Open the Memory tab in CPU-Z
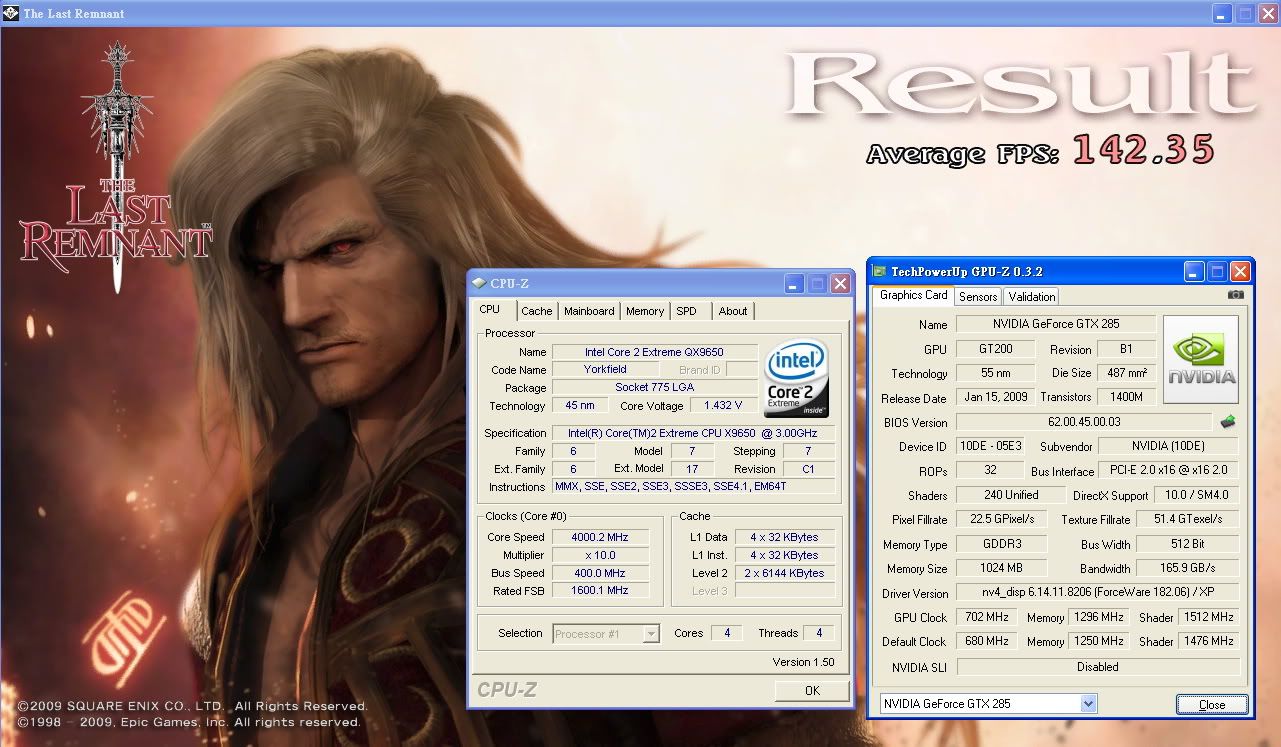This screenshot has height=747, width=1281. click(x=645, y=311)
